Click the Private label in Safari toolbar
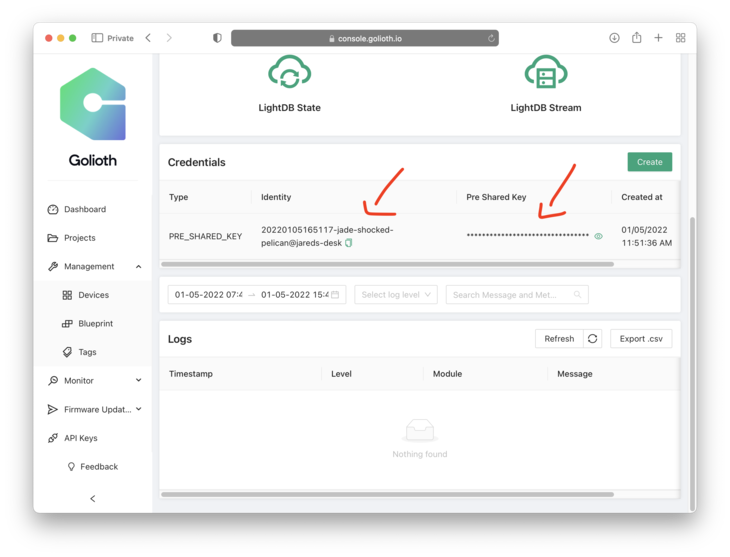Viewport: 730px width, 557px height. tap(120, 38)
